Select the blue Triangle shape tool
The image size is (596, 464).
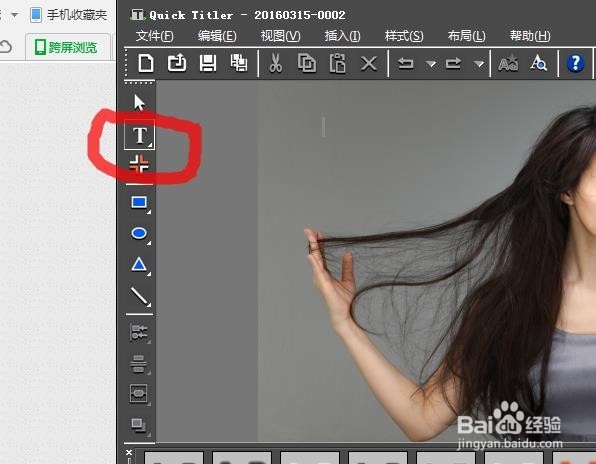point(139,265)
